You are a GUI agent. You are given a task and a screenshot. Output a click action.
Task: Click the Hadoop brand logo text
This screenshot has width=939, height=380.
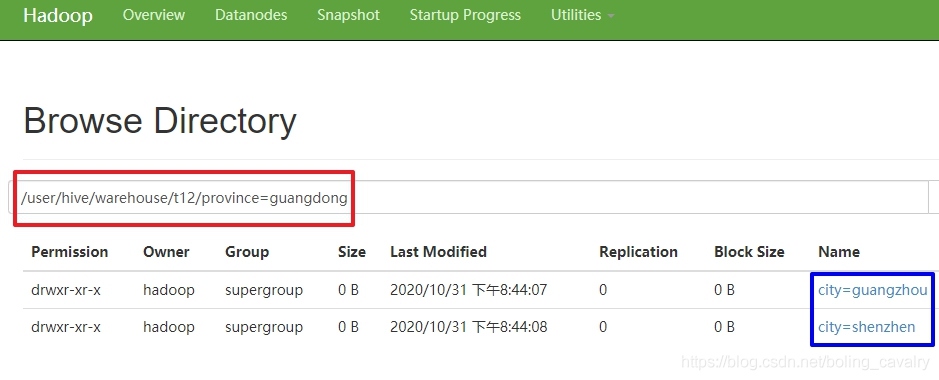tap(58, 15)
